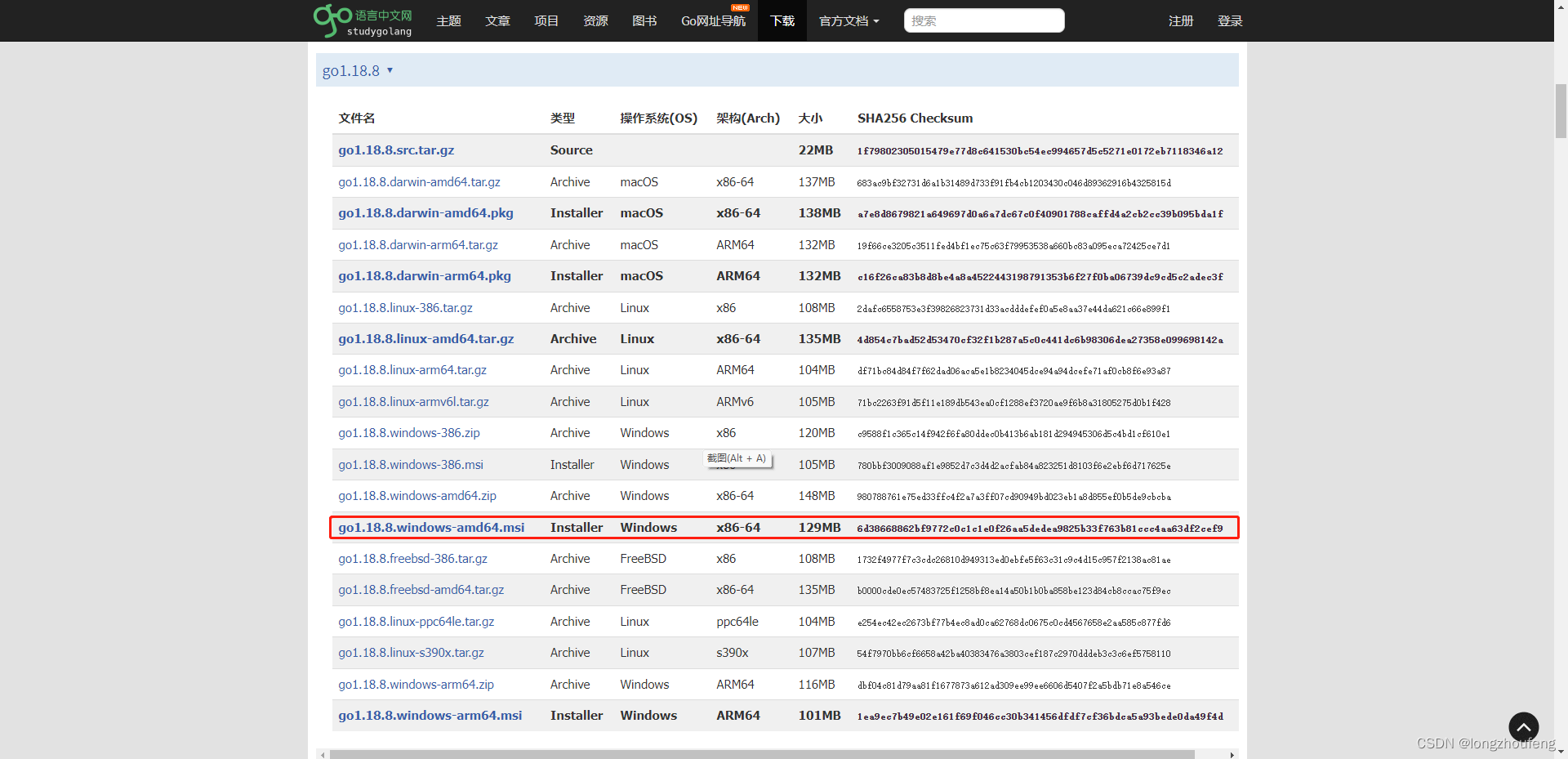Click the 架构(Arch) column header
This screenshot has width=1568, height=759.
tap(748, 118)
